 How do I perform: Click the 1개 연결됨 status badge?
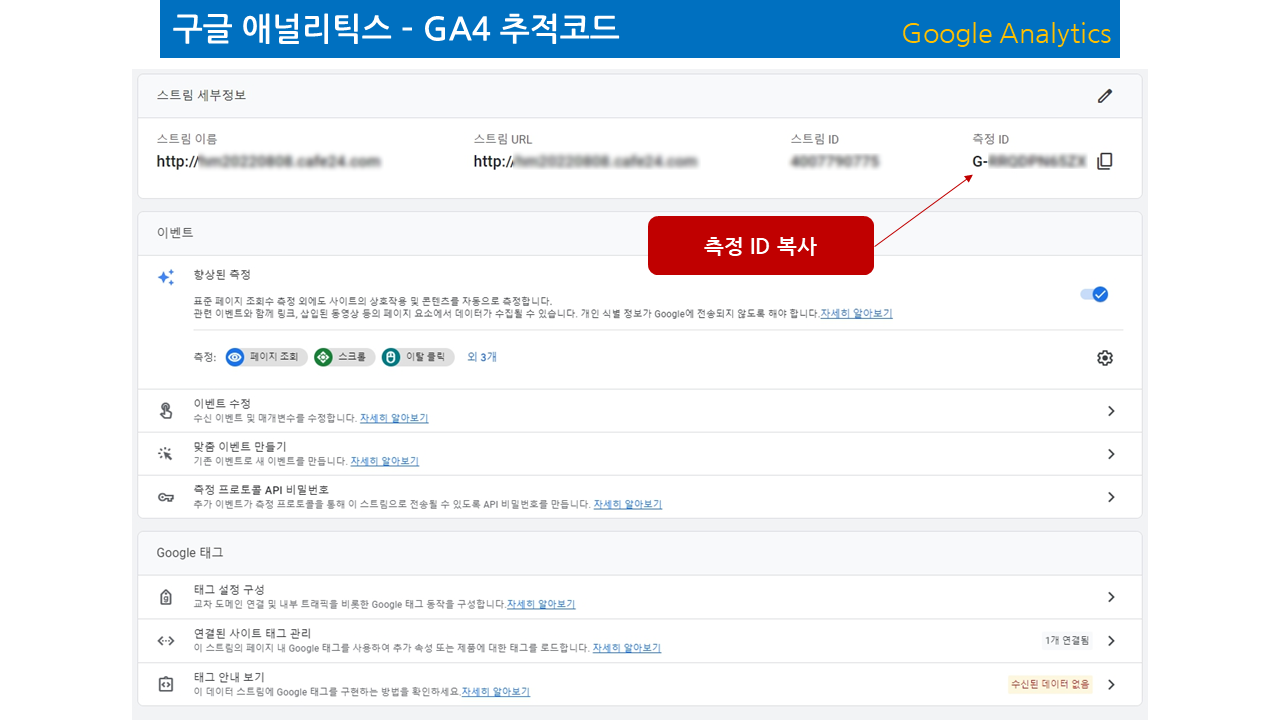(x=1067, y=640)
